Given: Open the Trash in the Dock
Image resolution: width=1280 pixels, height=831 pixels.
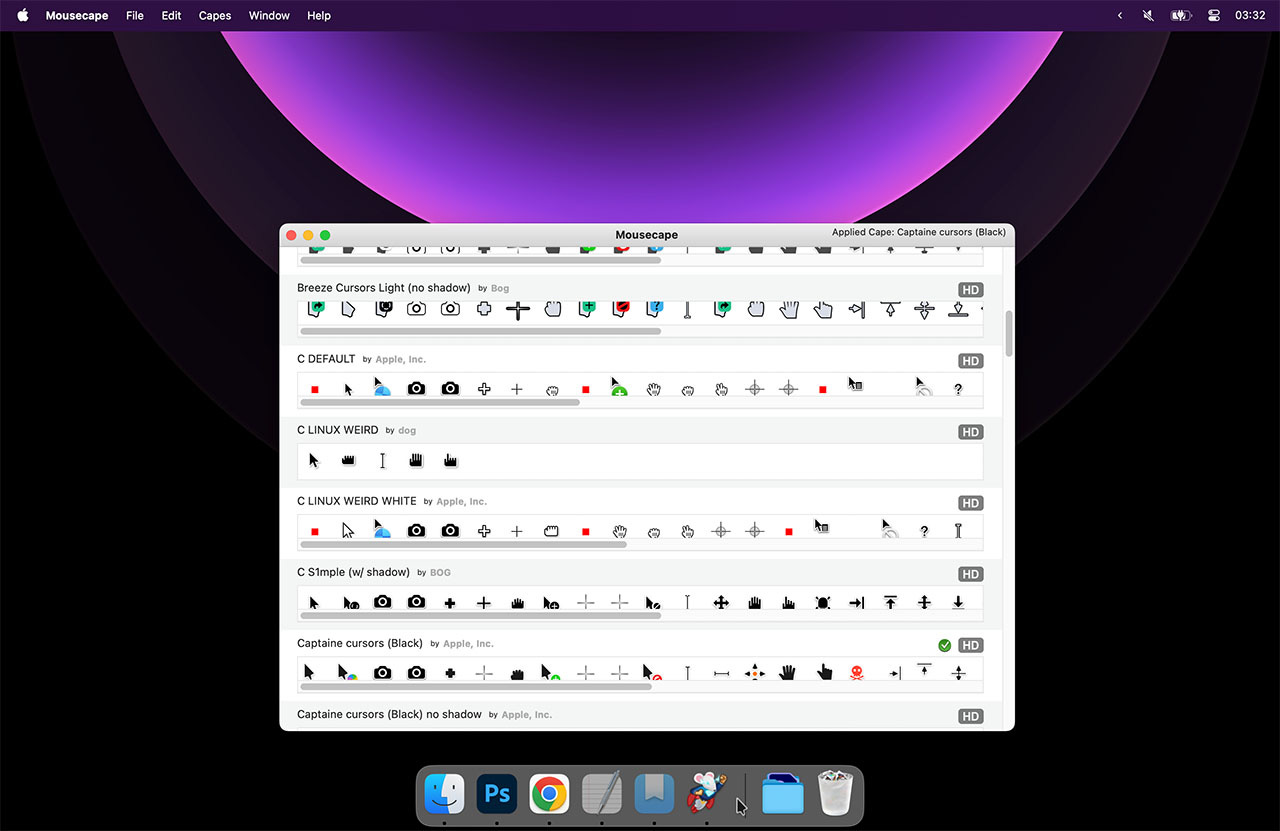Looking at the screenshot, I should tap(834, 794).
